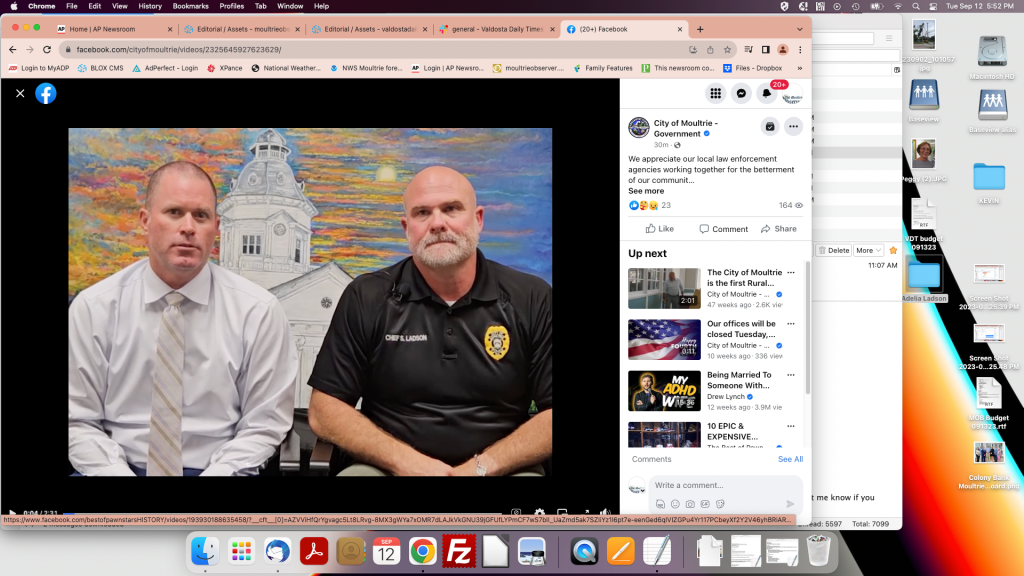The width and height of the screenshot is (1024, 576).
Task: Open a new Chrome tab
Action: pos(700,29)
